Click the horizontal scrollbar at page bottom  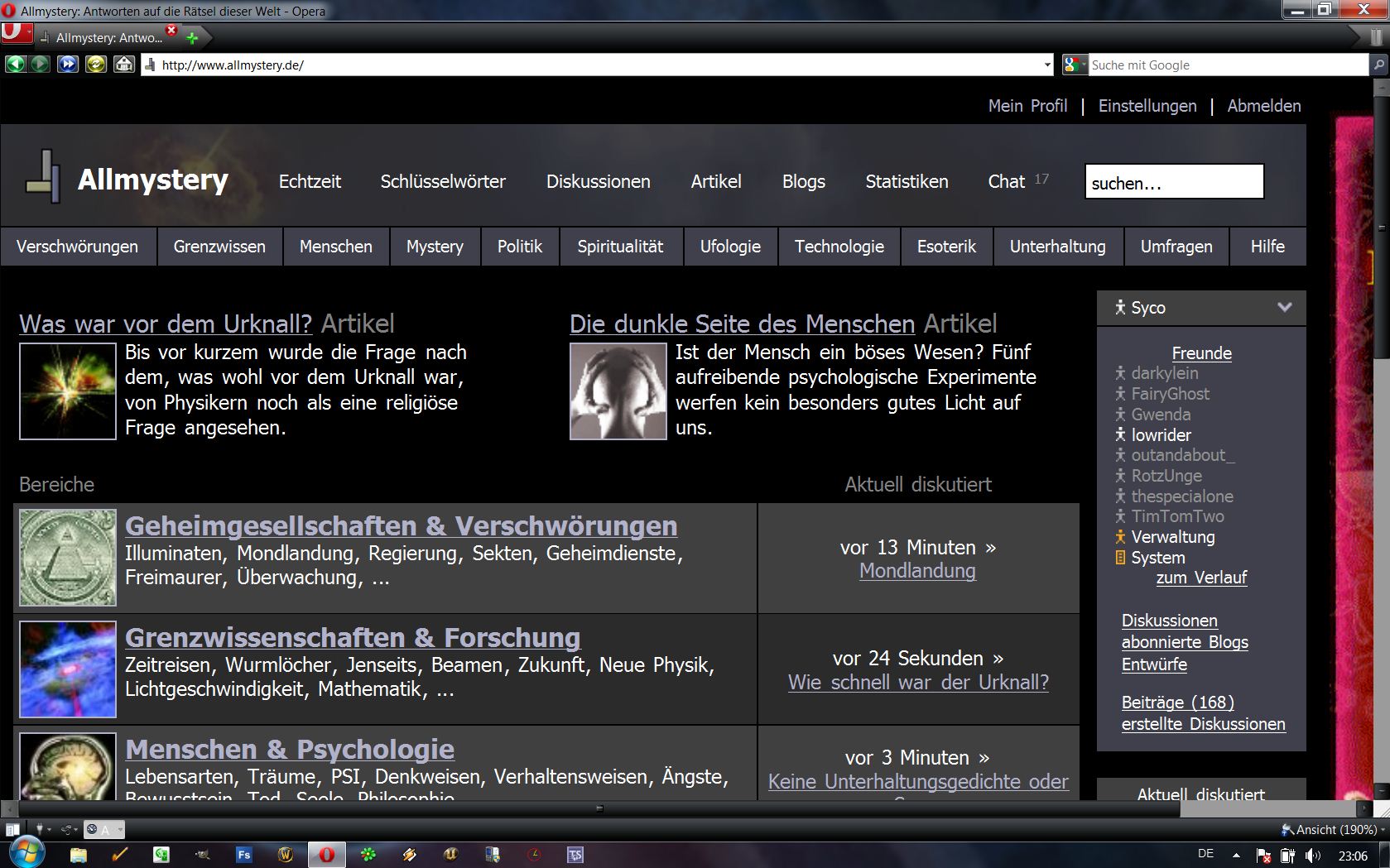click(x=599, y=808)
